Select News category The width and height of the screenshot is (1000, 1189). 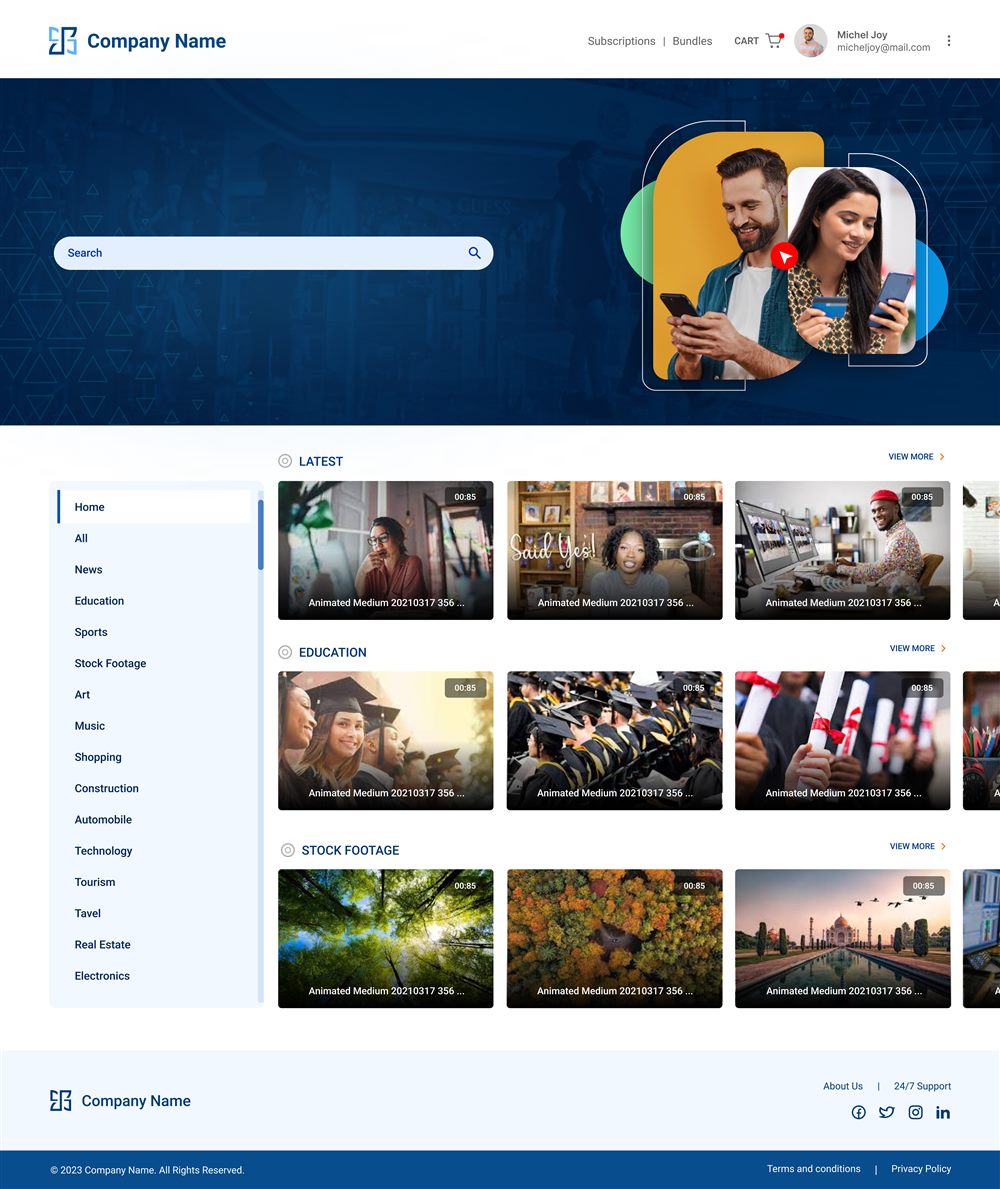click(x=88, y=569)
